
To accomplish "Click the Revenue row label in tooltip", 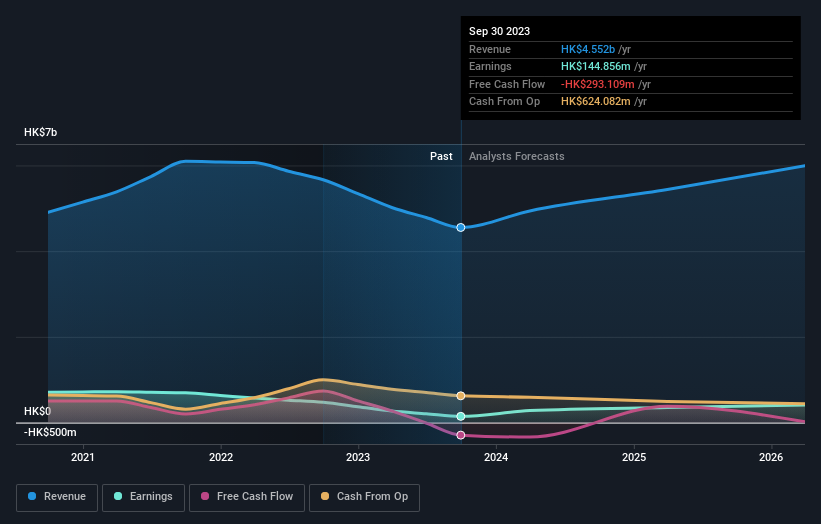I will pyautogui.click(x=490, y=49).
